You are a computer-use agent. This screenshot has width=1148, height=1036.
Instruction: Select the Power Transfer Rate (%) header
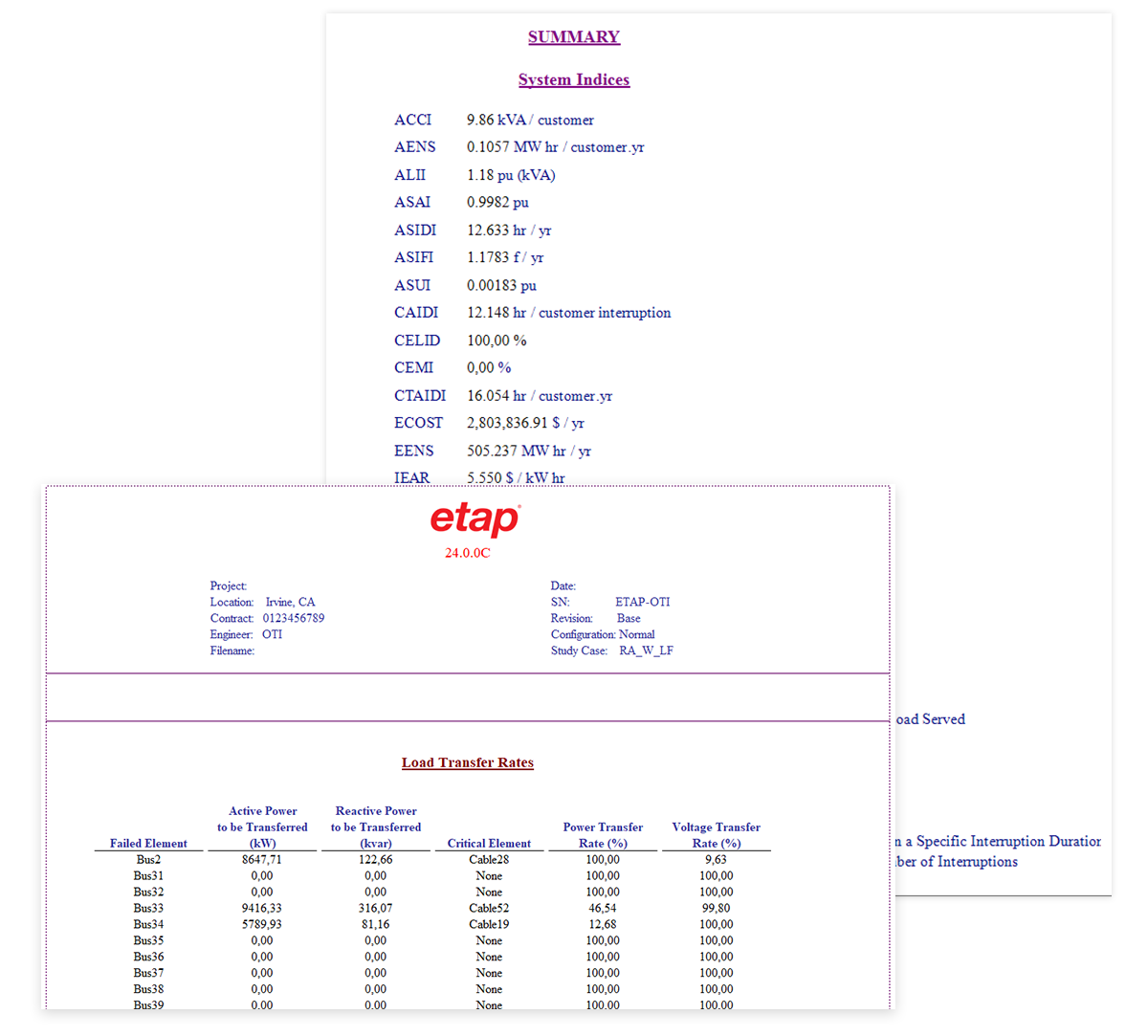coord(603,835)
